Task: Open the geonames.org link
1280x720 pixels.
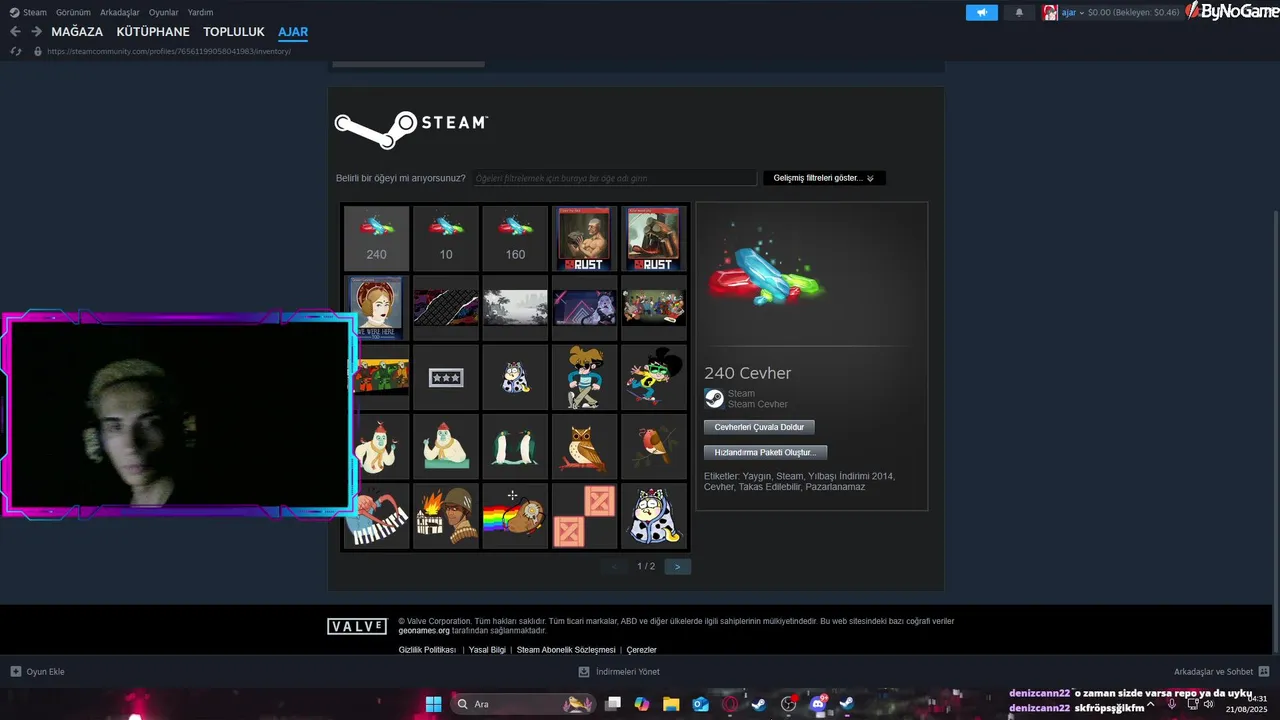Action: coord(424,631)
